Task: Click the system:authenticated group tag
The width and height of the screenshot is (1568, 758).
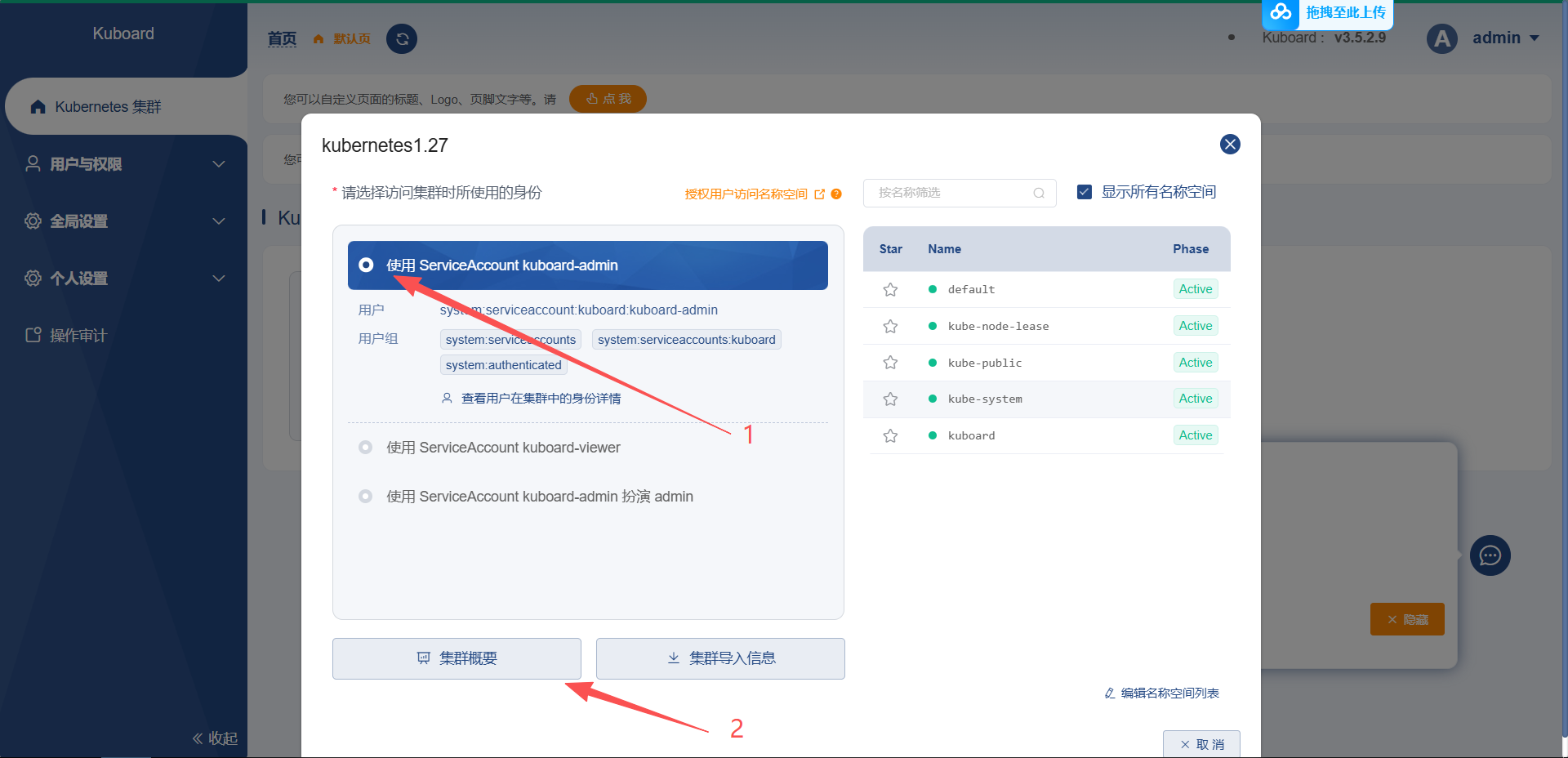Action: point(504,365)
